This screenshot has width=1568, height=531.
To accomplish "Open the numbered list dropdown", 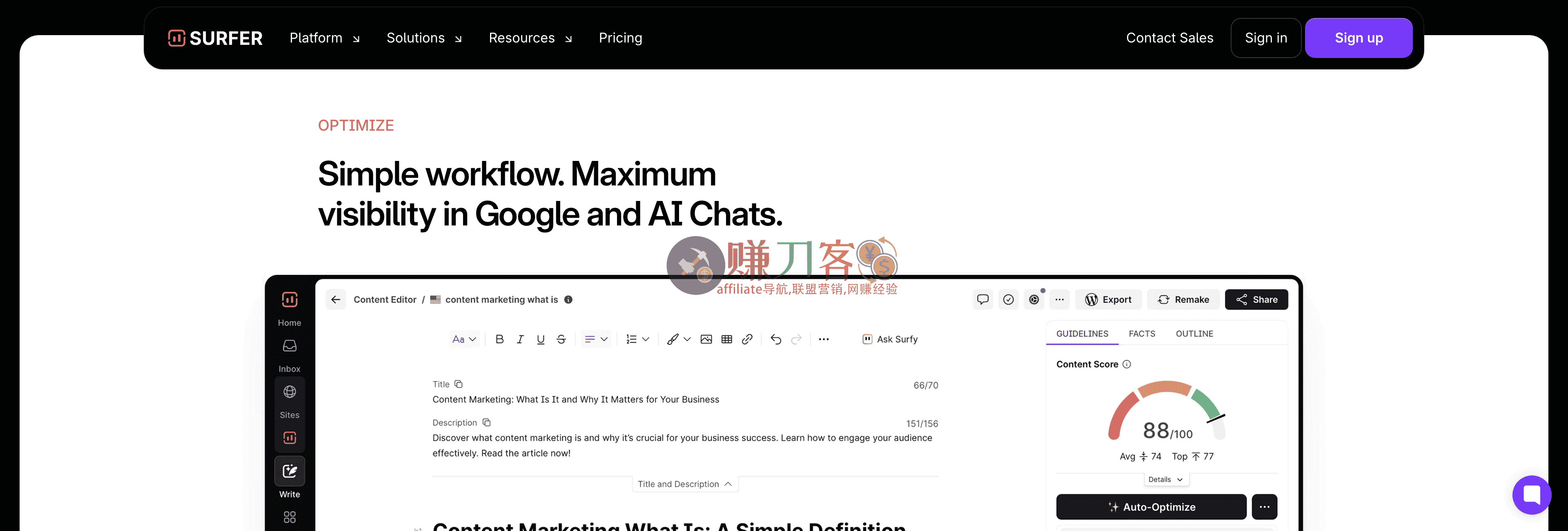I will 637,339.
